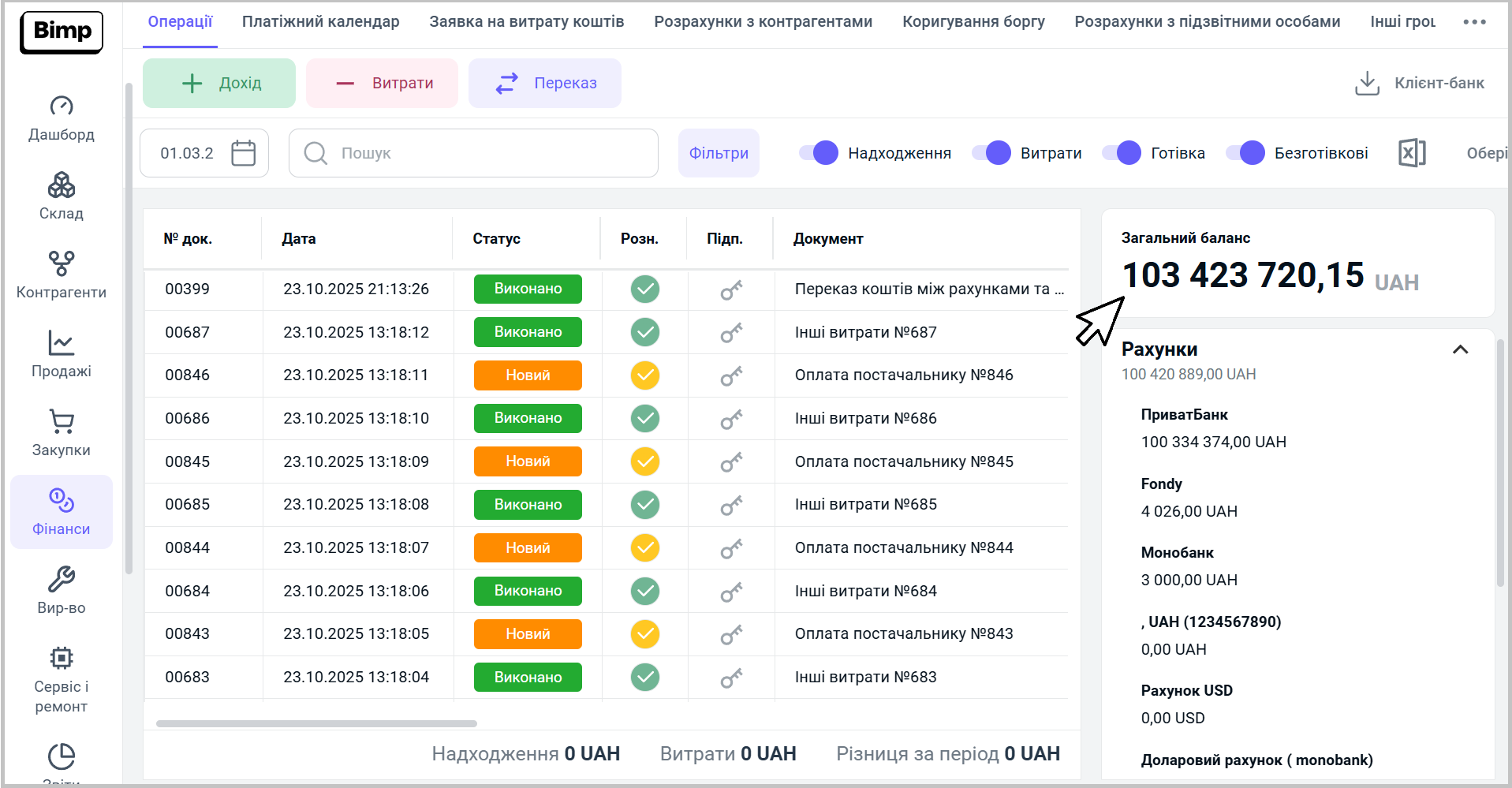The image size is (1512, 788).
Task: Go to Контрагенти in sidebar
Action: tap(61, 274)
